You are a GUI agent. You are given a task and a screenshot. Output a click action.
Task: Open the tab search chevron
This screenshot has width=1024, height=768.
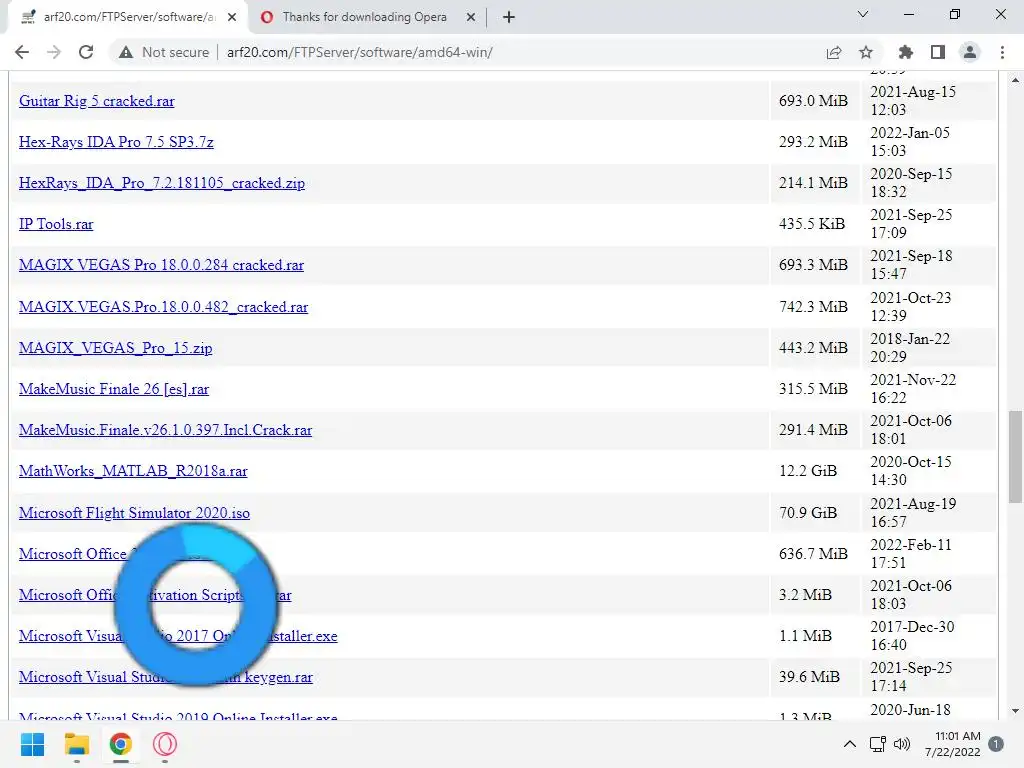[863, 14]
